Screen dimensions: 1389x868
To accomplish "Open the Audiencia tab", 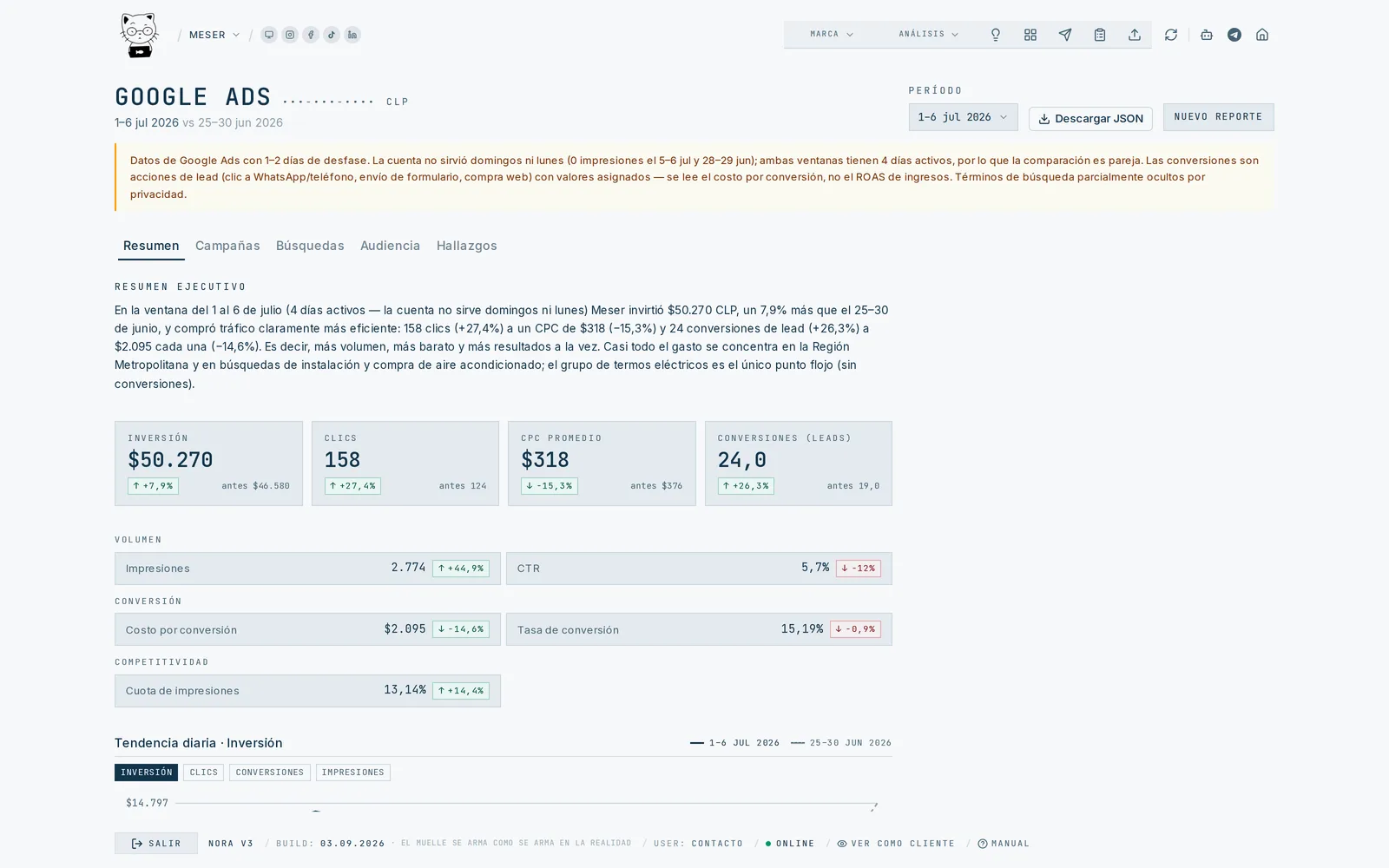I will click(390, 246).
